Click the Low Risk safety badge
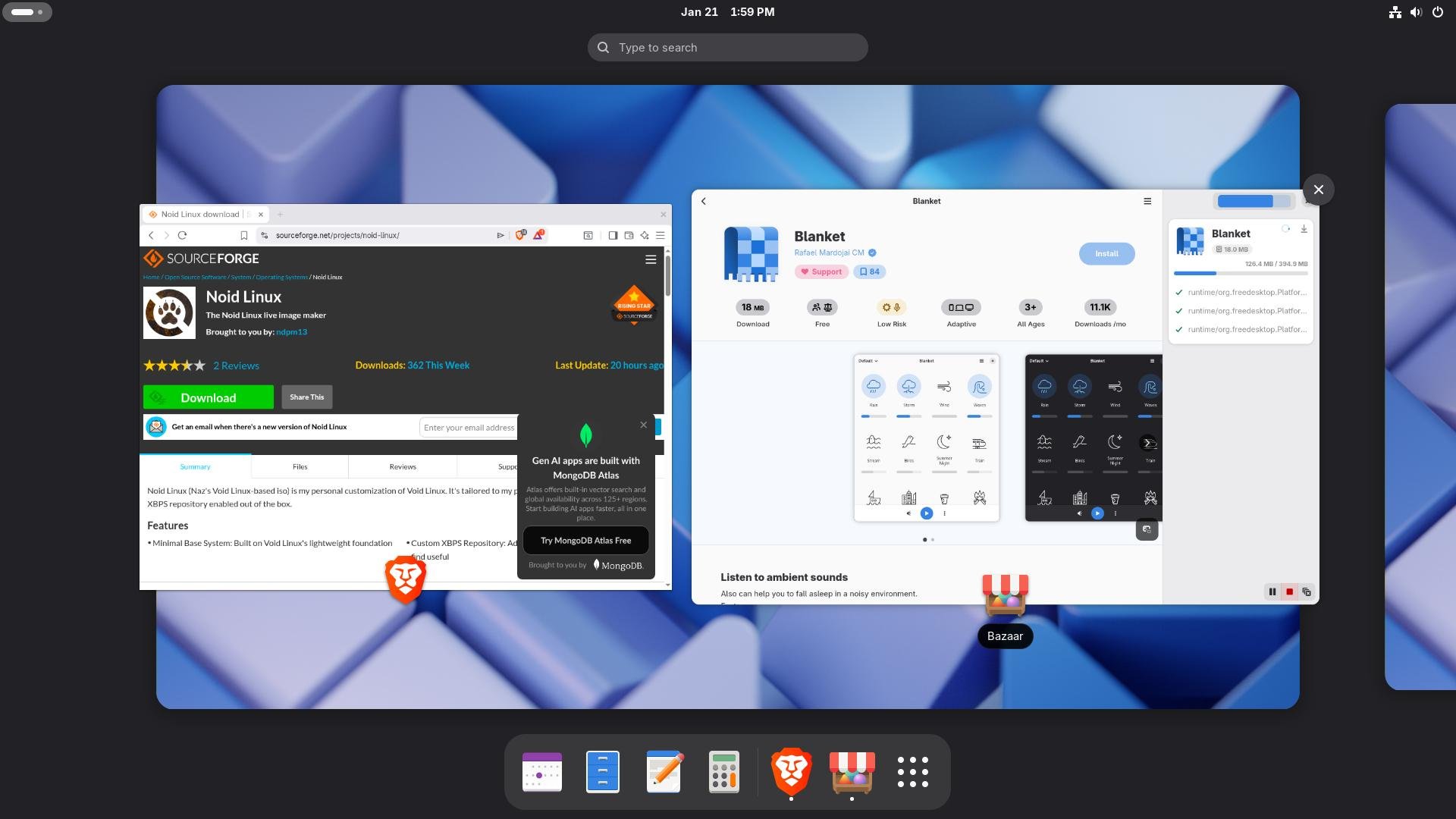 [x=892, y=313]
